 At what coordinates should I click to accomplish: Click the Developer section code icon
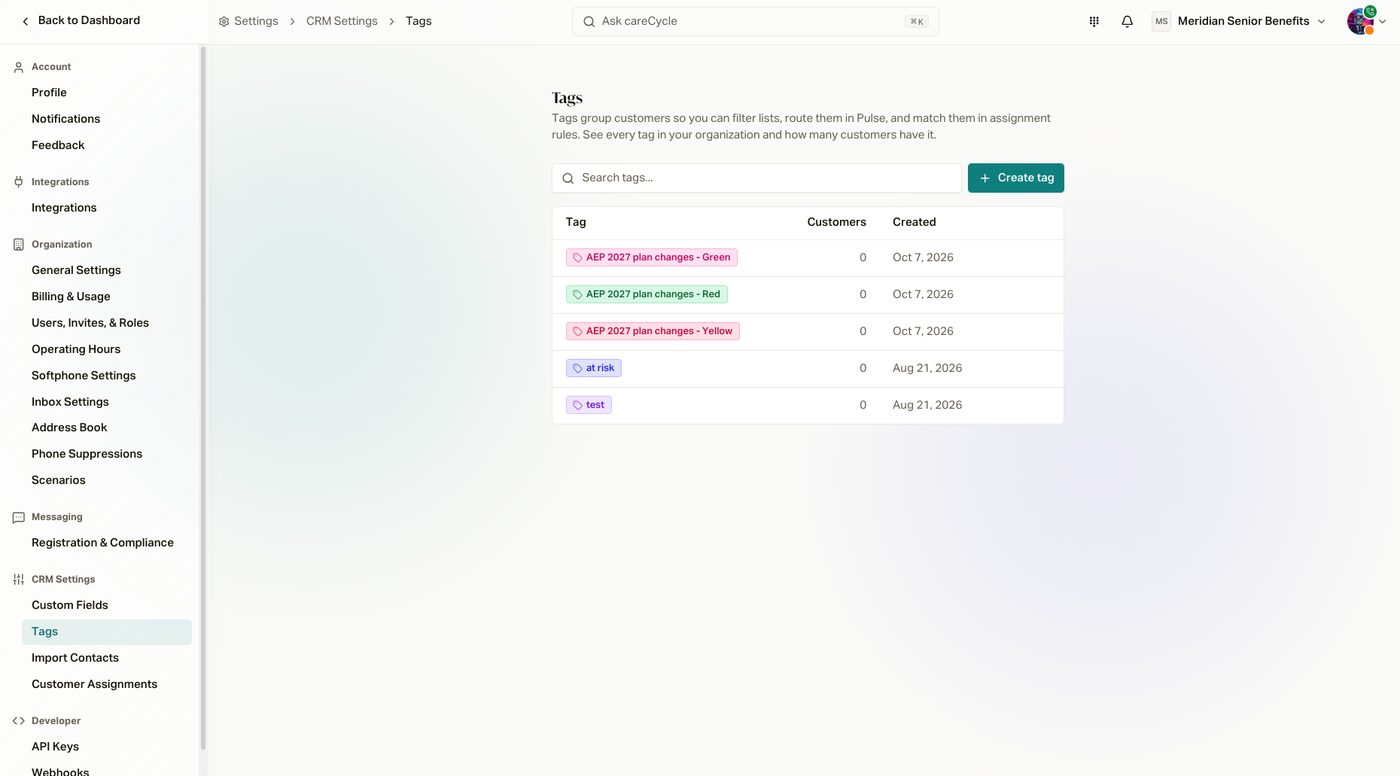[18, 721]
